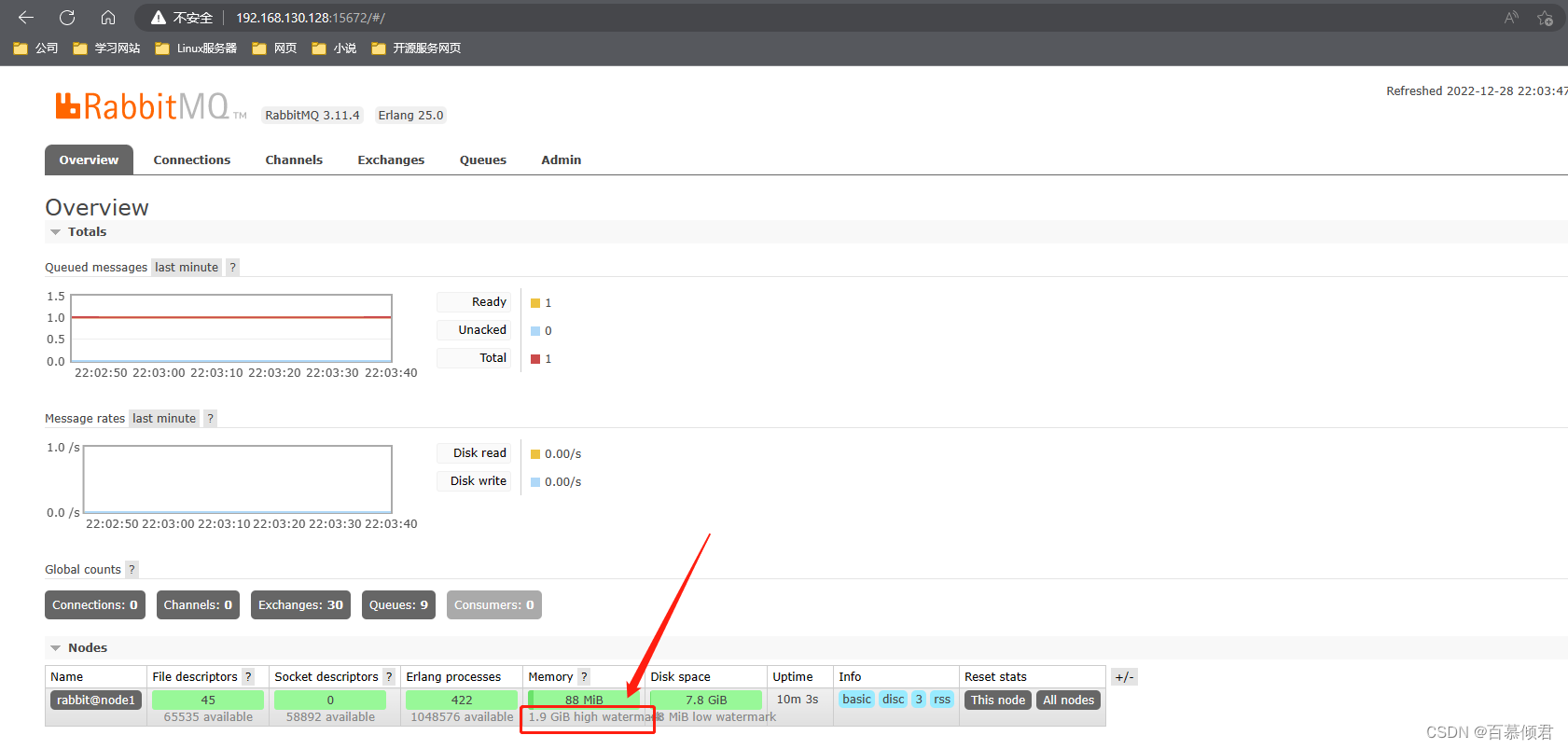This screenshot has height=749, width=1568.
Task: Click the Queues: 9 count button
Action: [398, 605]
